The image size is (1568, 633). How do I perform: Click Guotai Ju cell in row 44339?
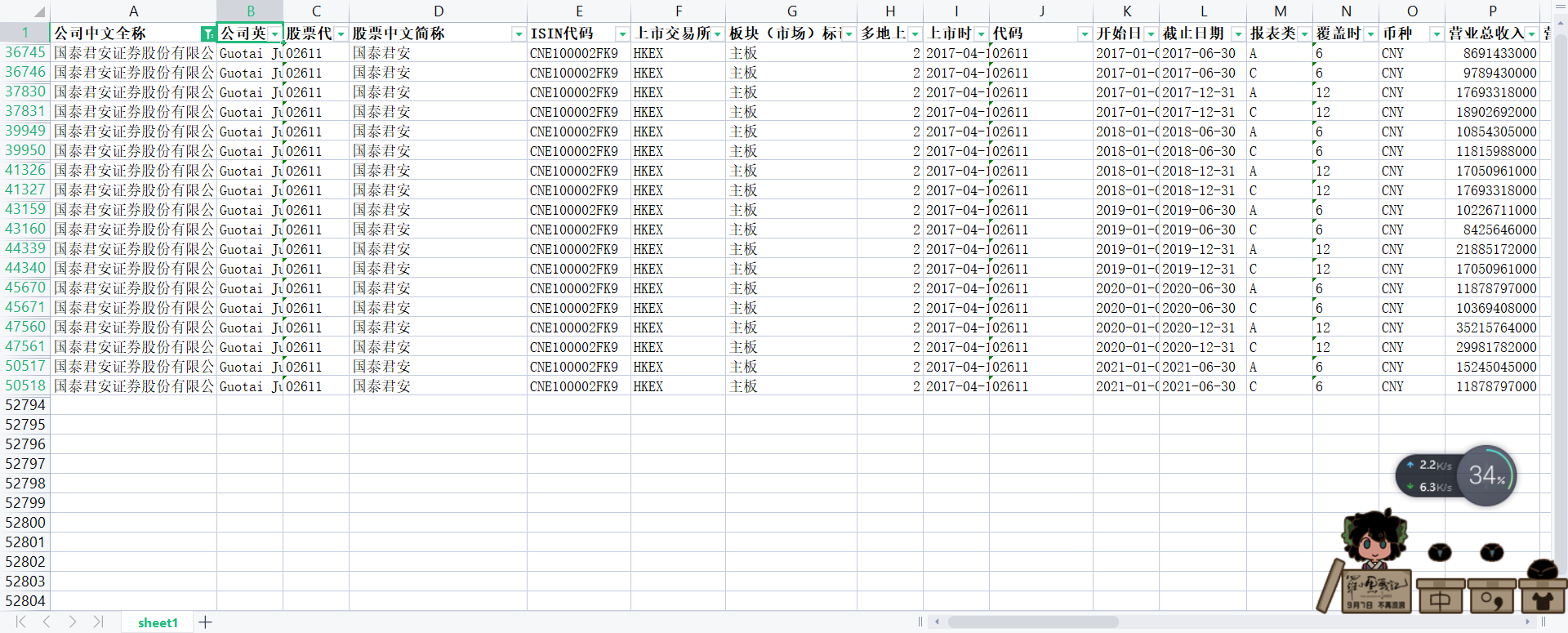click(x=250, y=249)
